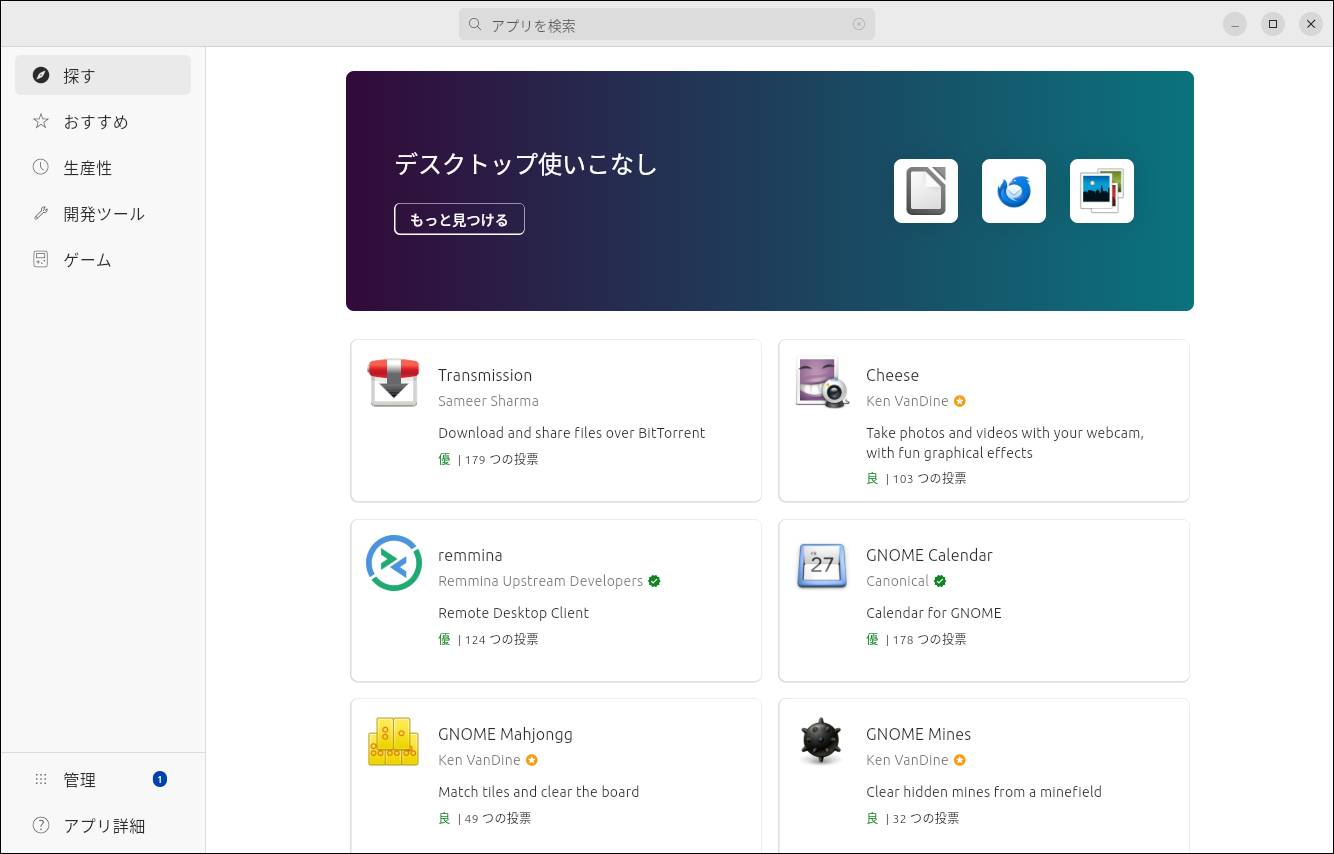The width and height of the screenshot is (1334, 854).
Task: Click the もっと見つける button
Action: [x=459, y=219]
